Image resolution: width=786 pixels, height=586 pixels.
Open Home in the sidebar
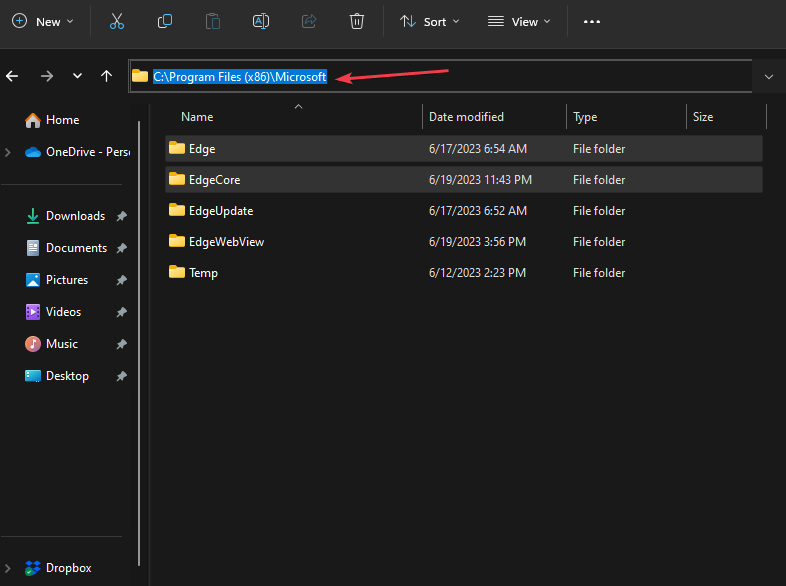(x=52, y=120)
